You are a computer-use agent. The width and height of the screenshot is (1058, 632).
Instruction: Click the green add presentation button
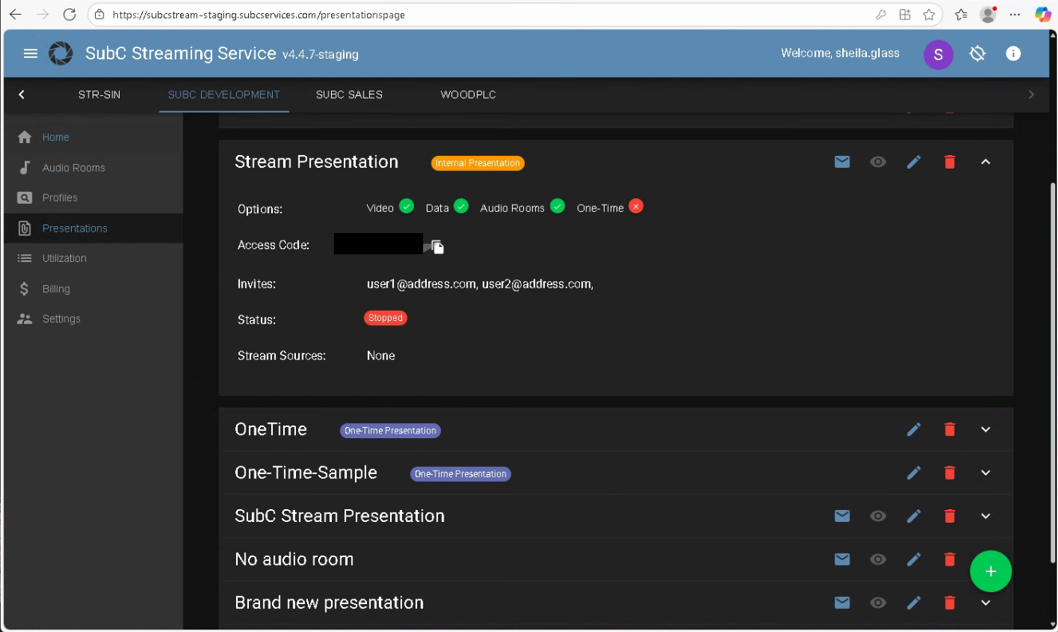pyautogui.click(x=990, y=571)
